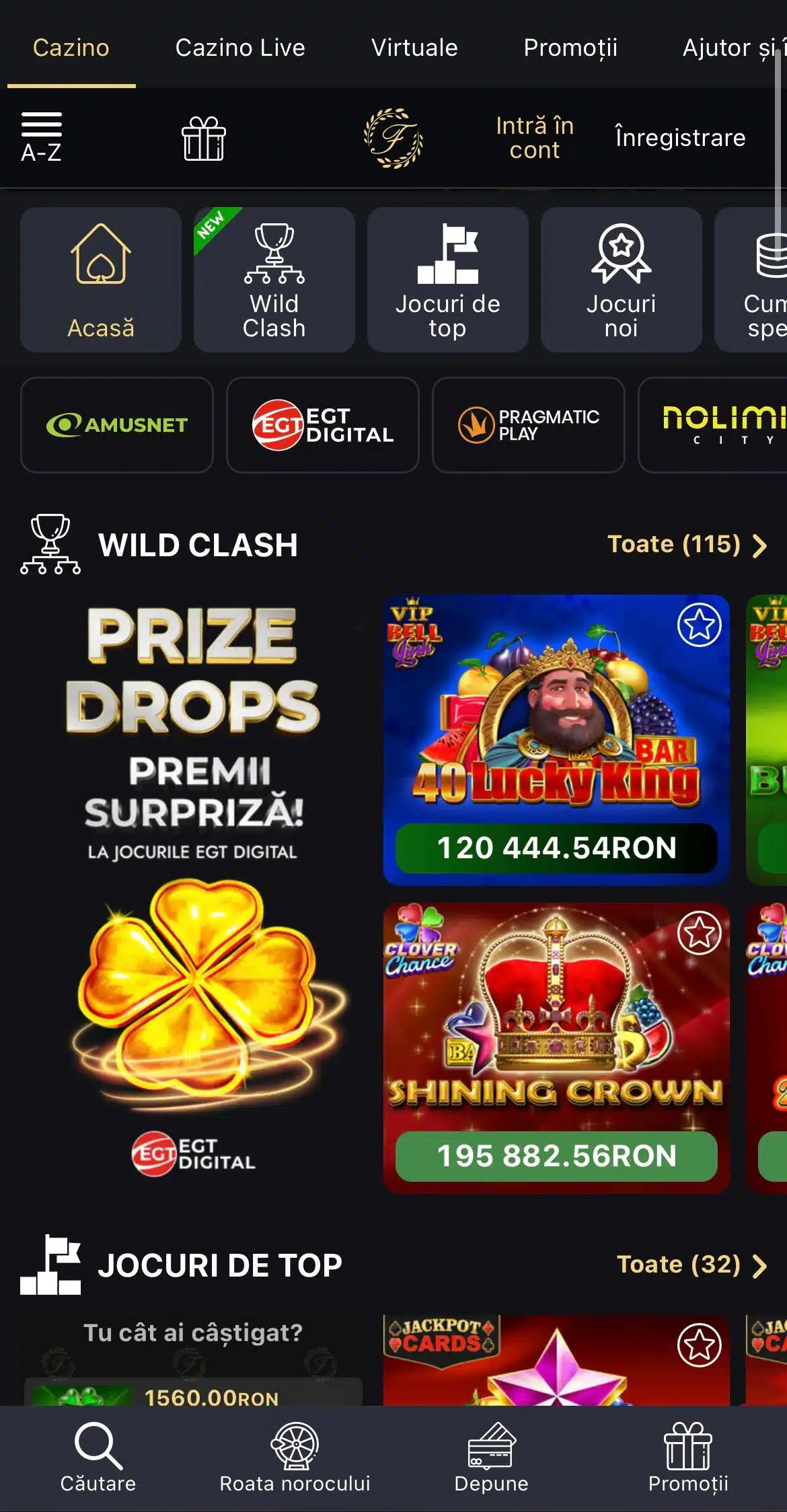787x1512 pixels.
Task: Select Jocuri de top category tile
Action: click(448, 280)
